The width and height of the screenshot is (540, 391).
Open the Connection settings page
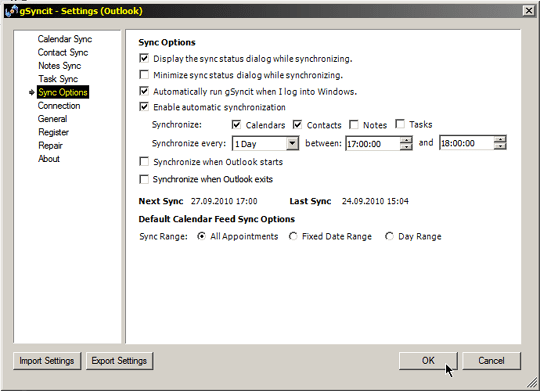tap(59, 105)
